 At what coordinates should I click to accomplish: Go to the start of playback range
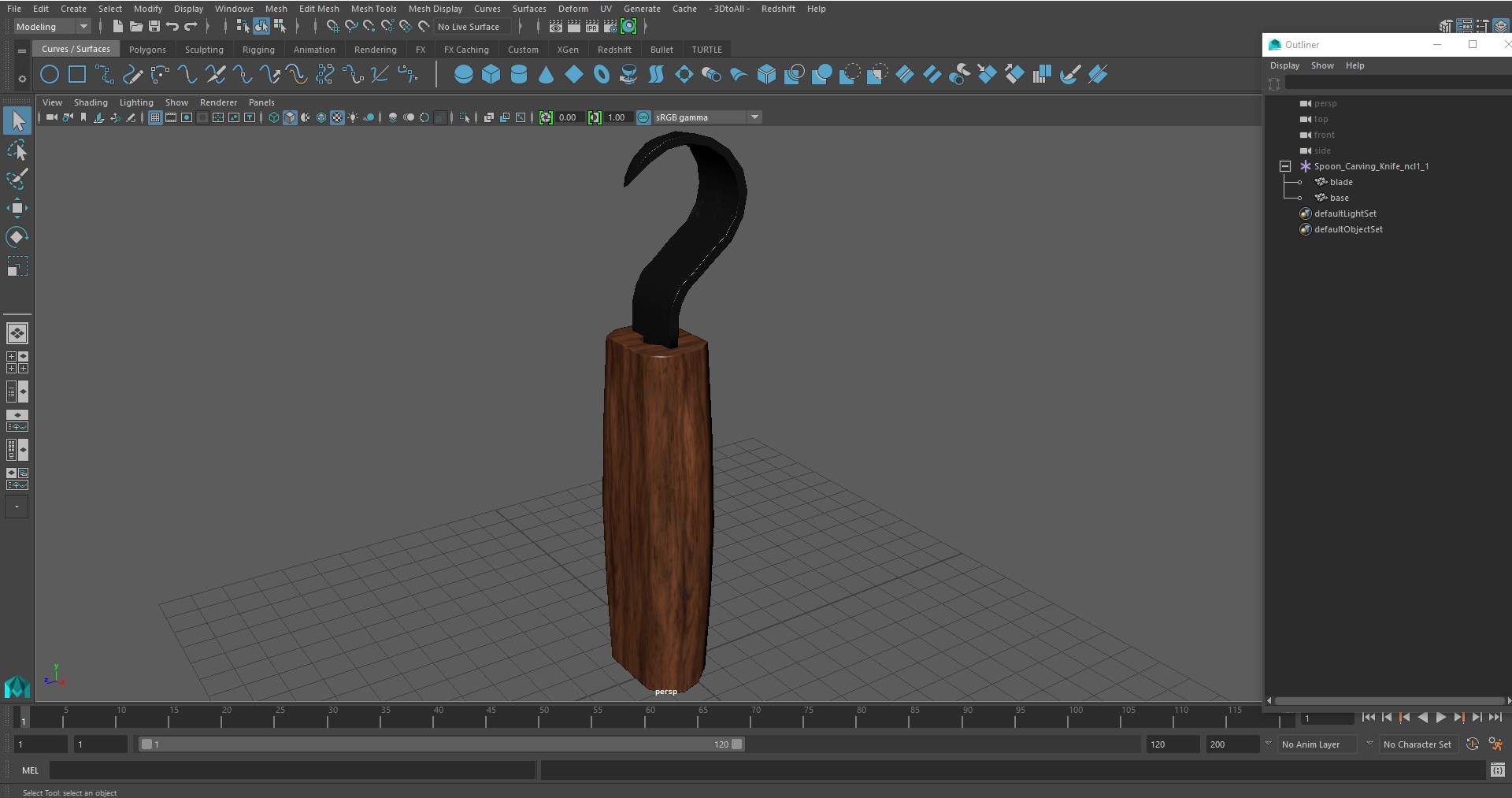tap(1368, 717)
